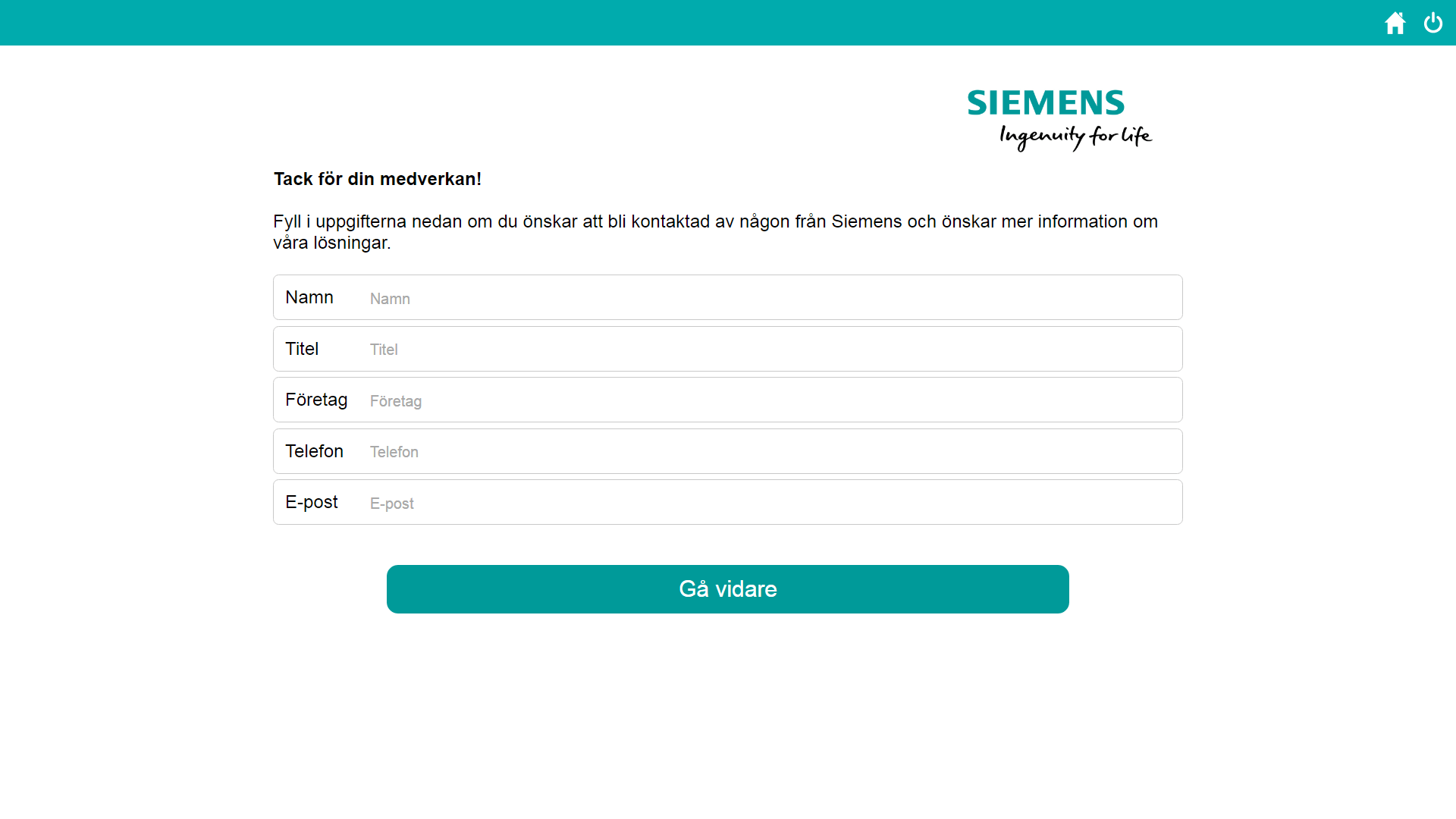The width and height of the screenshot is (1456, 819).
Task: Click the 'Tack för din medverkan!' heading
Action: [378, 179]
